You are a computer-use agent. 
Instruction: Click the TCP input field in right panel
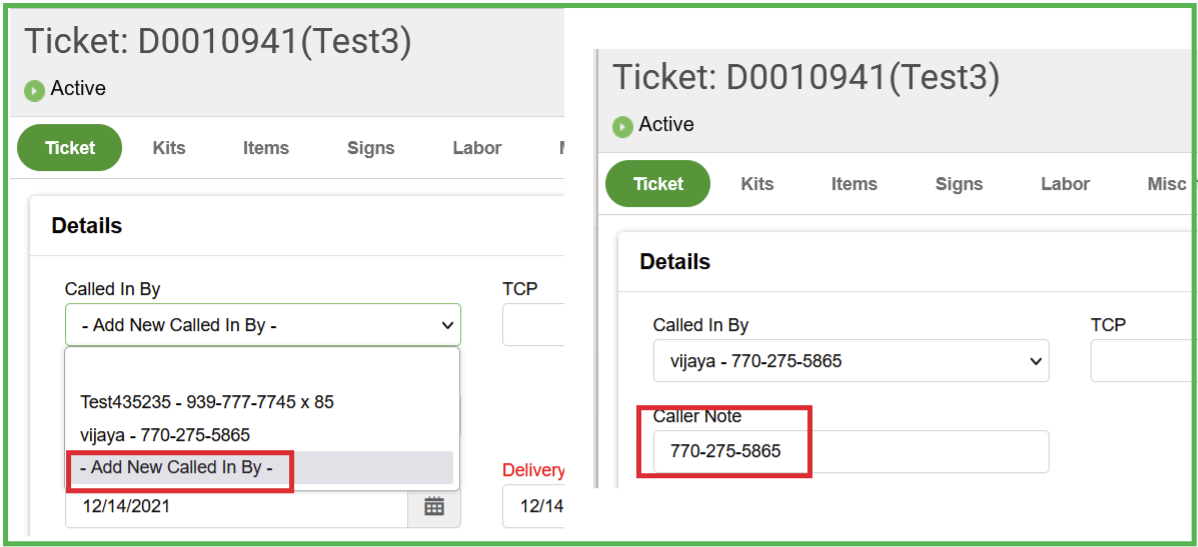point(1142,361)
